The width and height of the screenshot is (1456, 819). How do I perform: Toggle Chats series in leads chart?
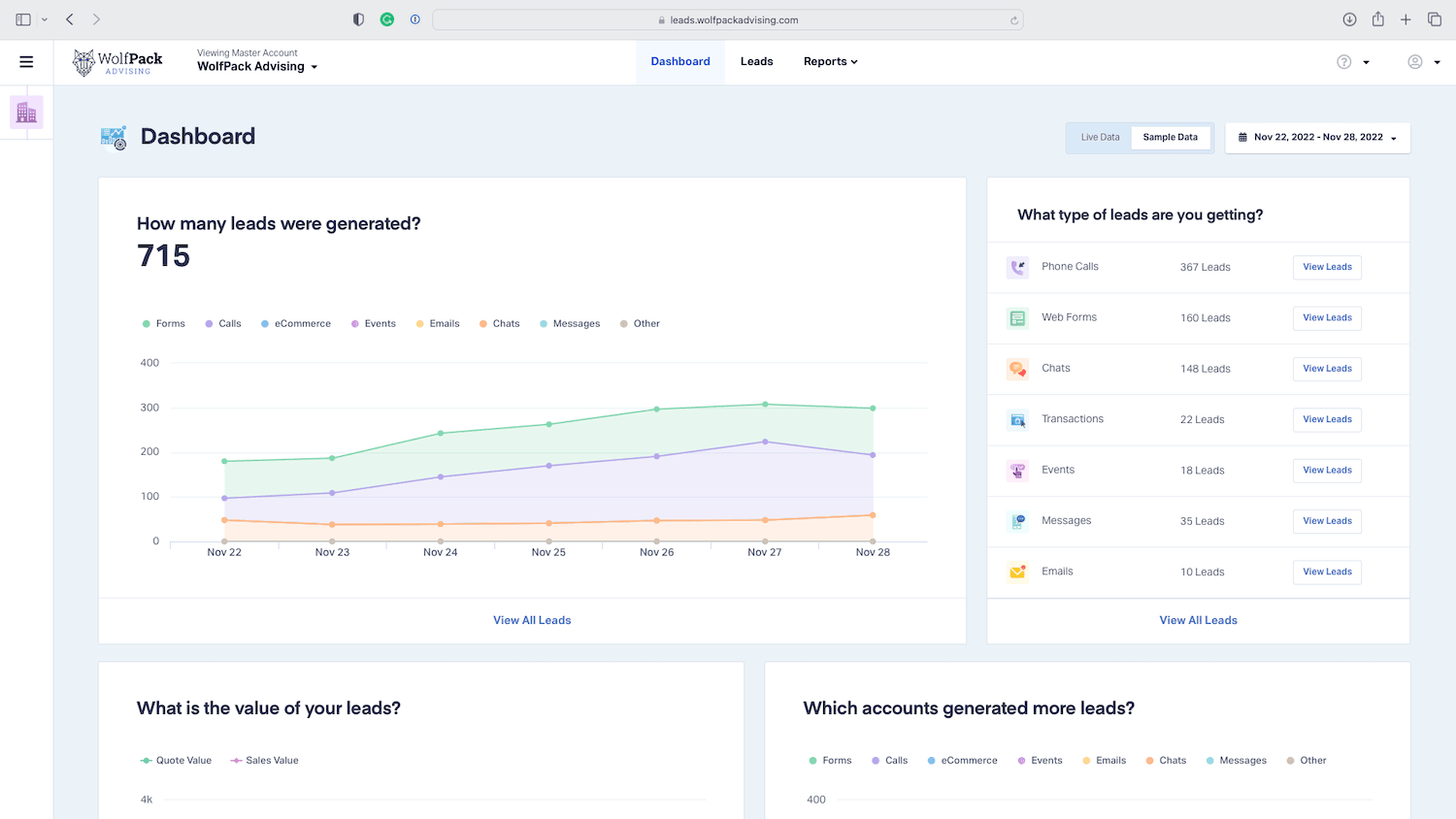click(499, 324)
